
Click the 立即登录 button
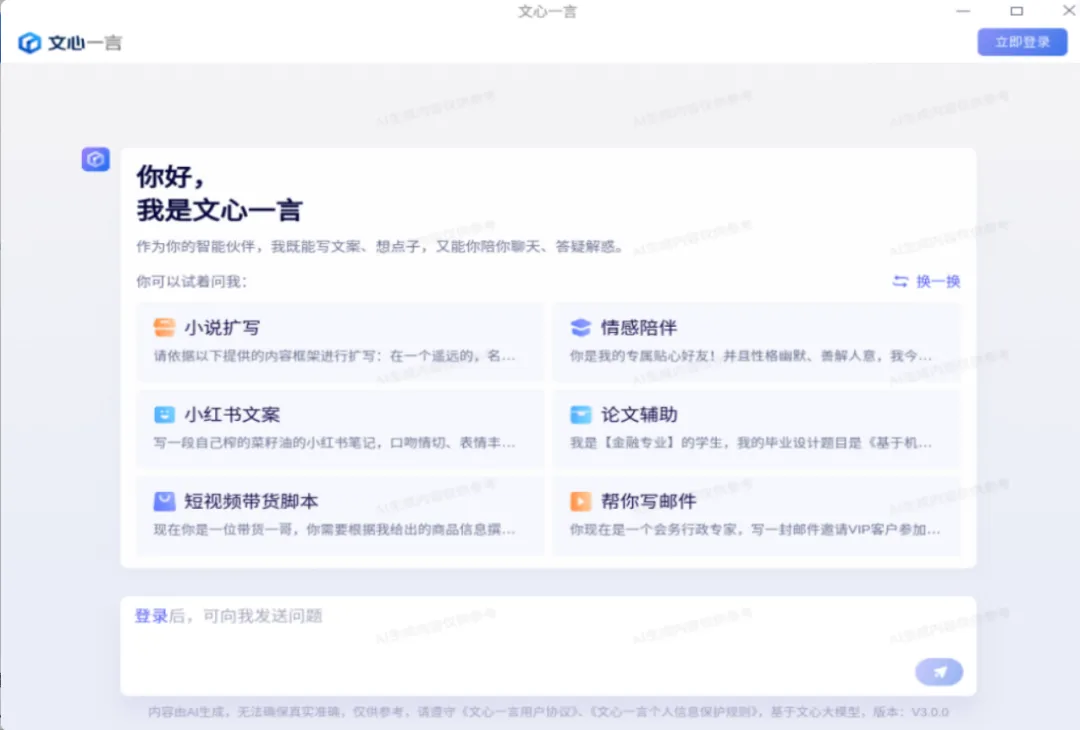click(1022, 43)
